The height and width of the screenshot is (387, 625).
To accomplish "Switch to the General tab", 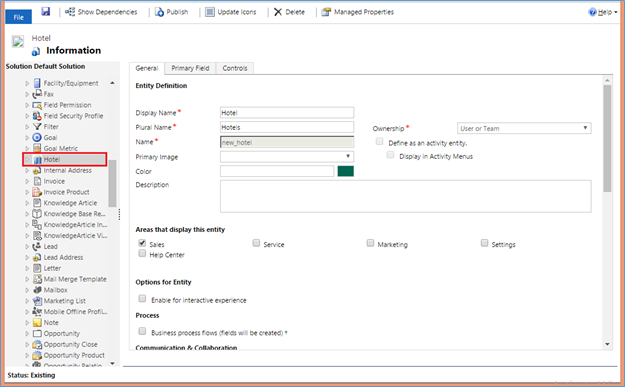I will 147,68.
